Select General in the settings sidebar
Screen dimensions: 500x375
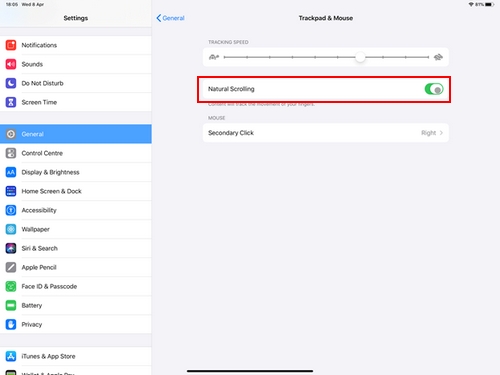(76, 134)
